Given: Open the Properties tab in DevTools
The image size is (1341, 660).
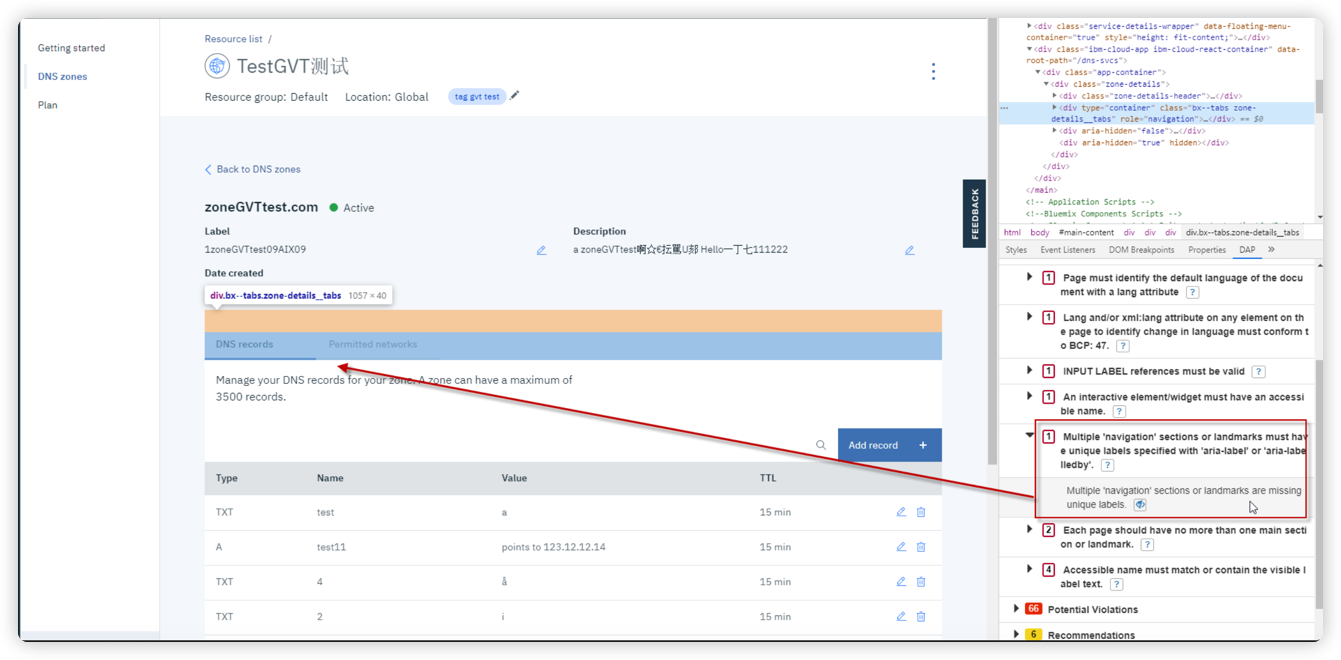Looking at the screenshot, I should (1206, 250).
